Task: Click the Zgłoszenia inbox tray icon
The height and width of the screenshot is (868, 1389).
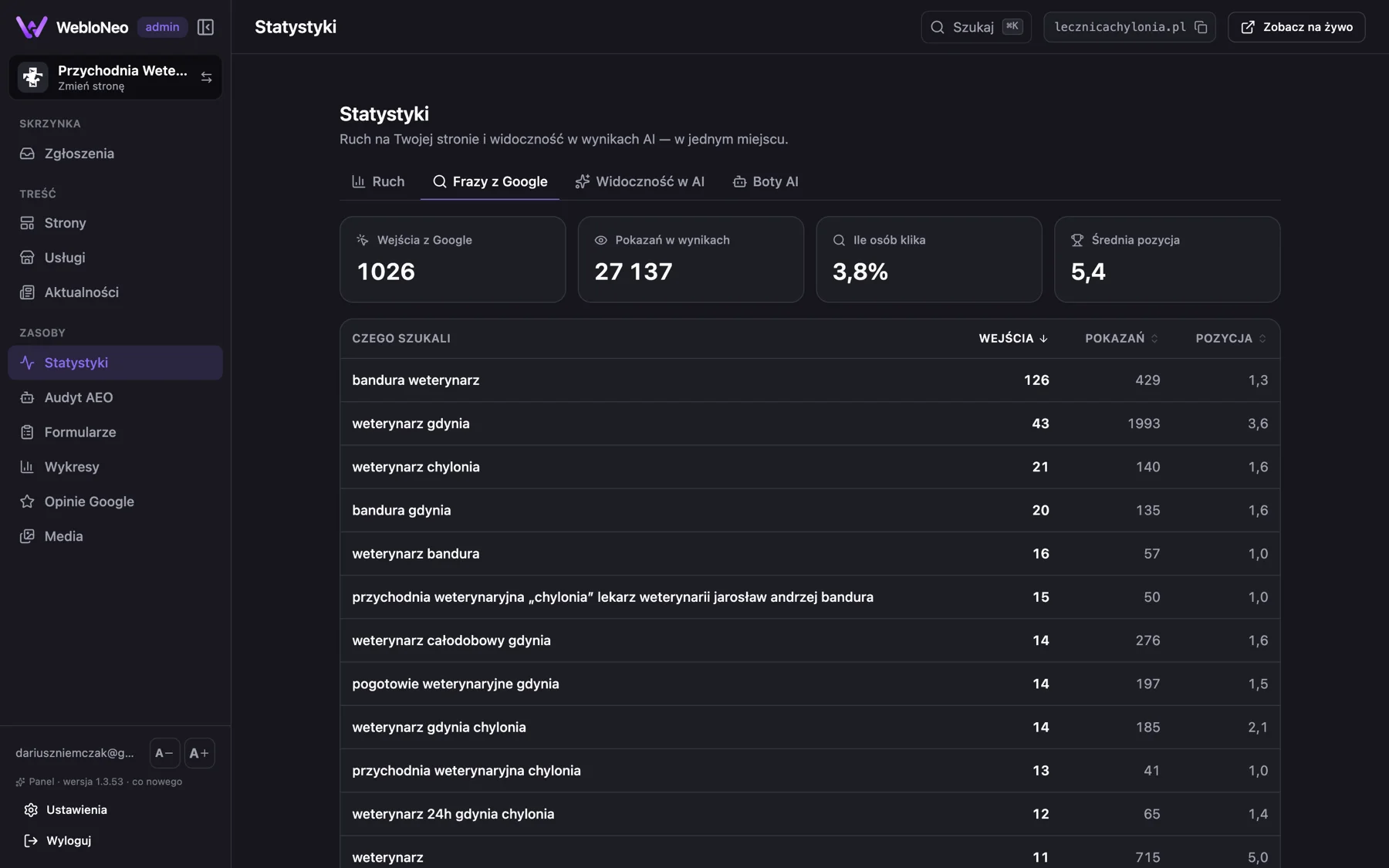Action: coord(27,154)
